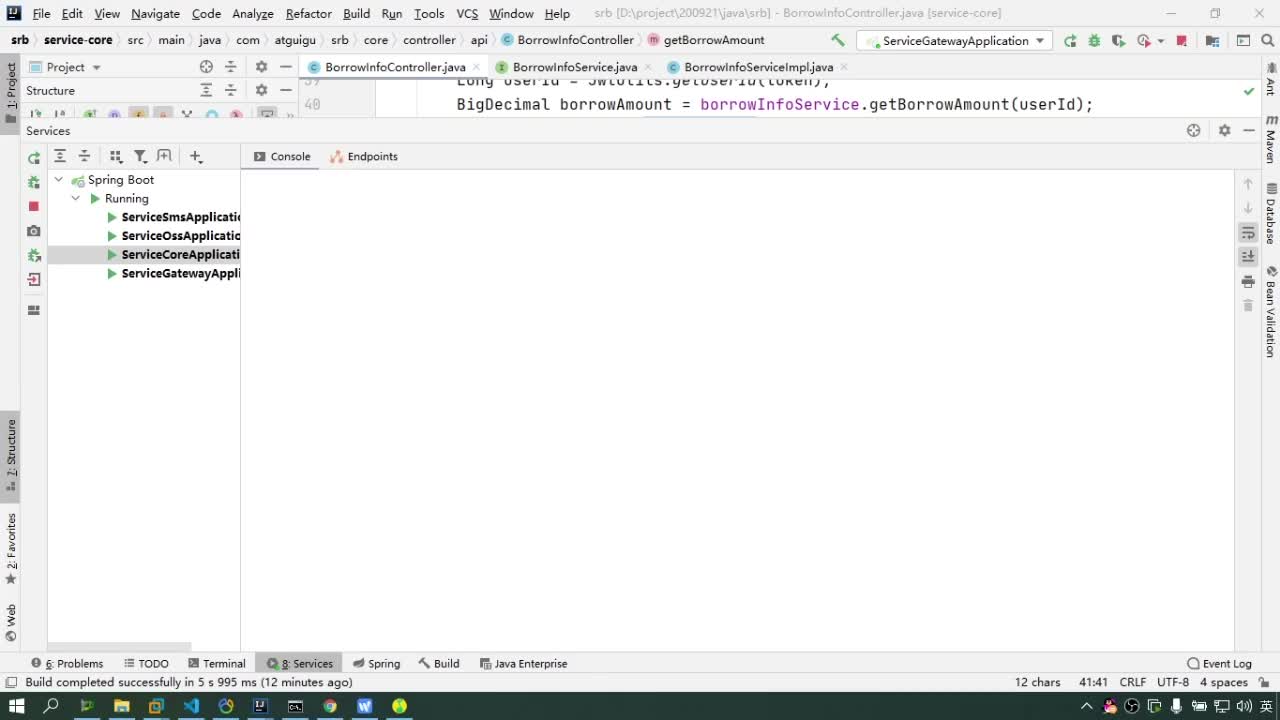Image resolution: width=1280 pixels, height=720 pixels.
Task: Open the Java Enterprise tool window
Action: pyautogui.click(x=523, y=664)
